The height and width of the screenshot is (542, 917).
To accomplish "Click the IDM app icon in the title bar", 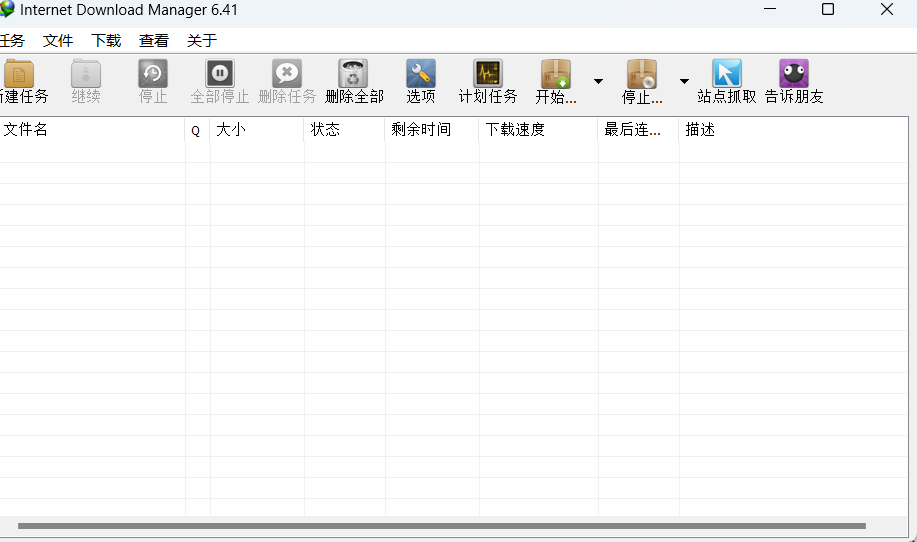I will [x=7, y=9].
